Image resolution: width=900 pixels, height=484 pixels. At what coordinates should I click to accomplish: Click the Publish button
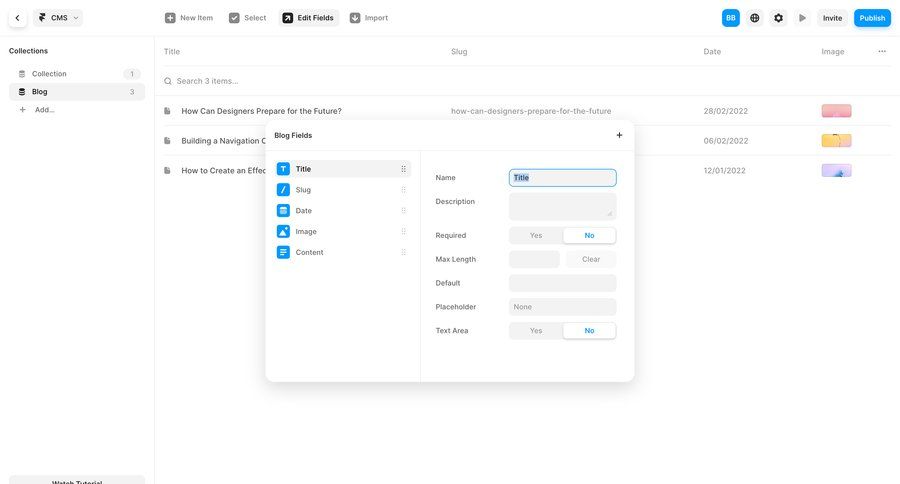tap(872, 18)
